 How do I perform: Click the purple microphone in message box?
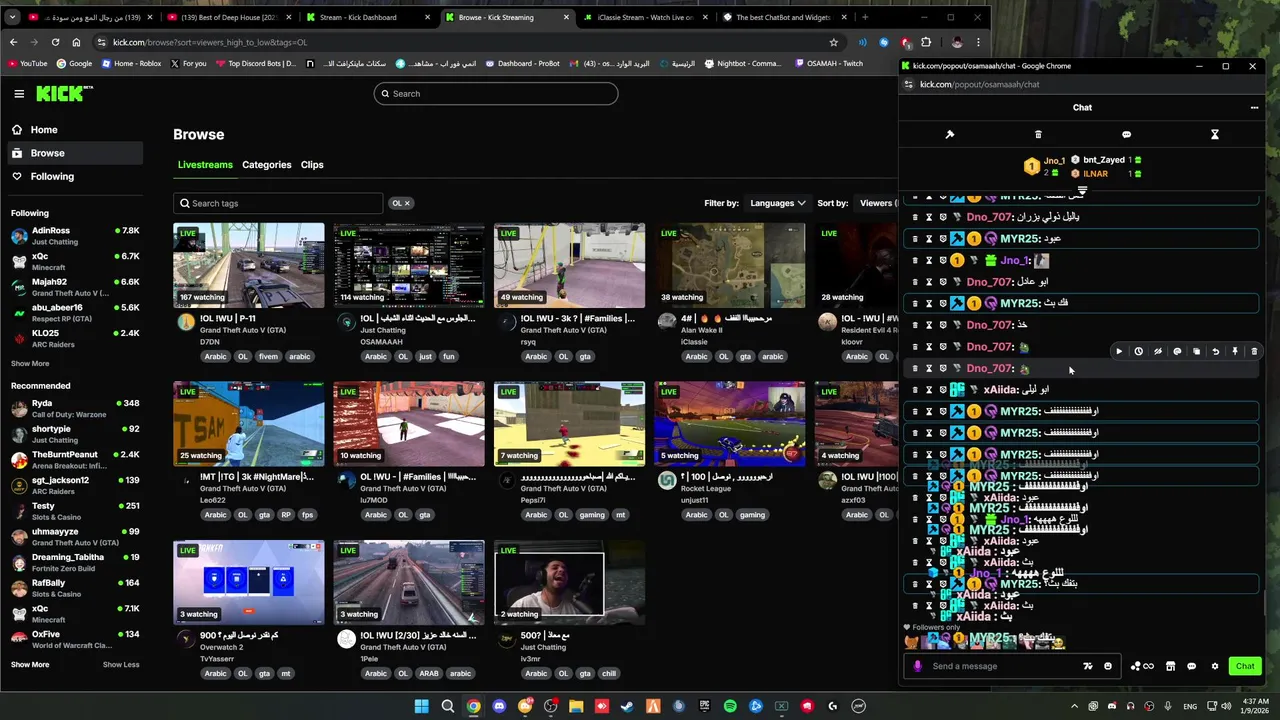[x=918, y=666]
